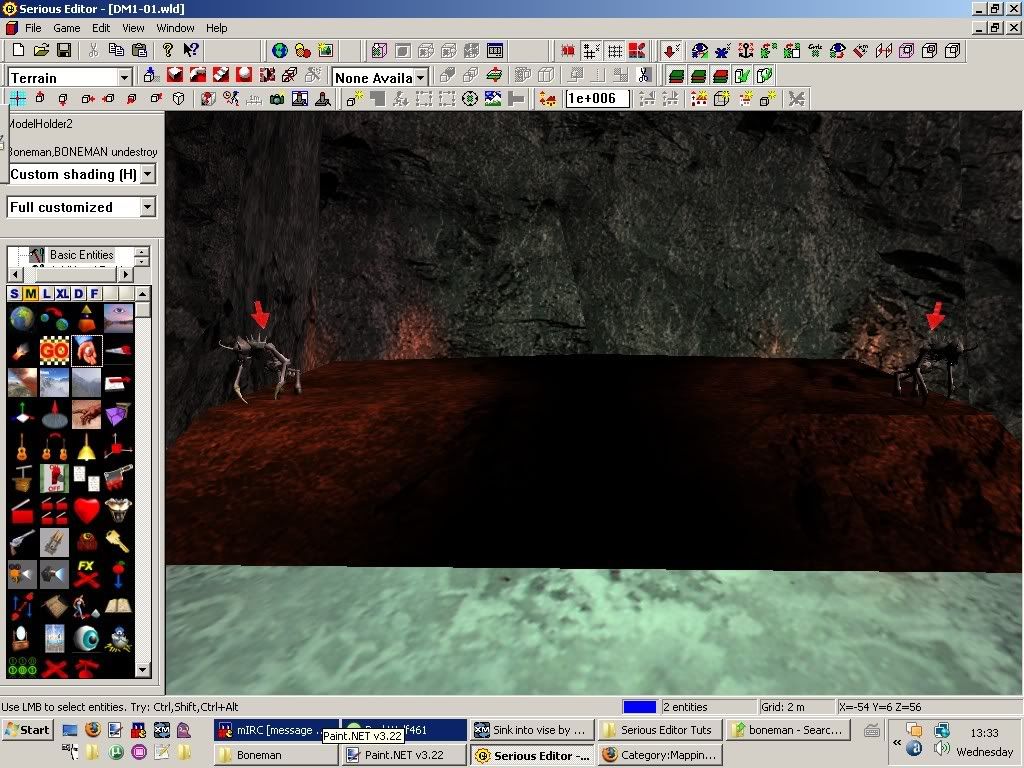This screenshot has height=768, width=1024.
Task: Click the Save file toolbar icon
Action: (x=63, y=50)
